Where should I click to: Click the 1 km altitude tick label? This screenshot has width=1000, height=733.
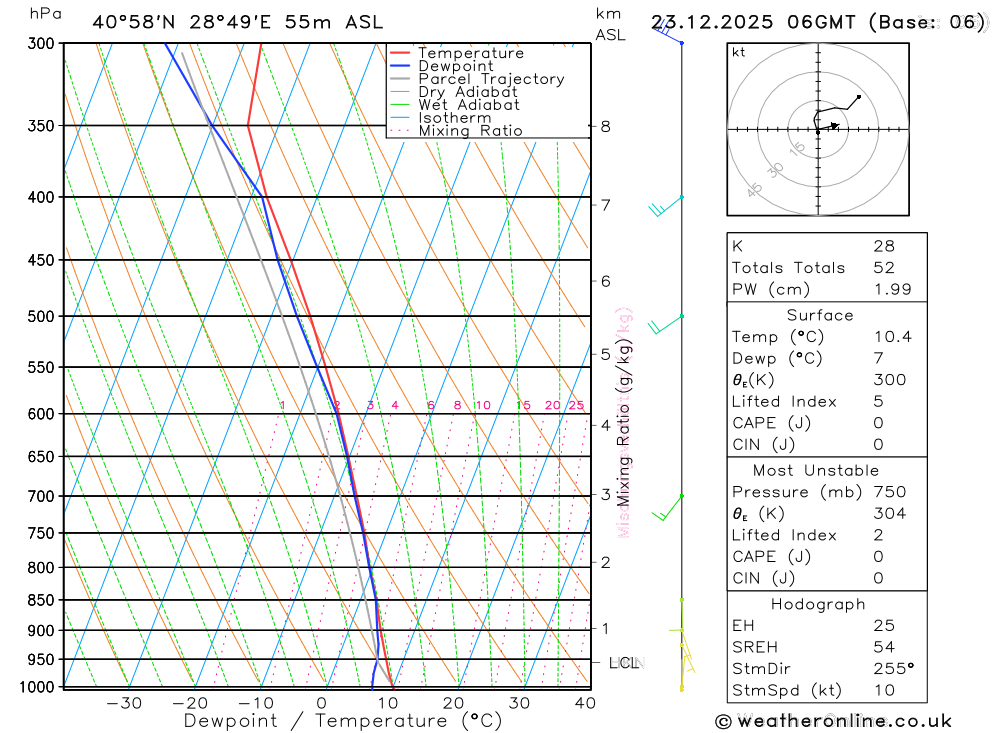coord(605,628)
